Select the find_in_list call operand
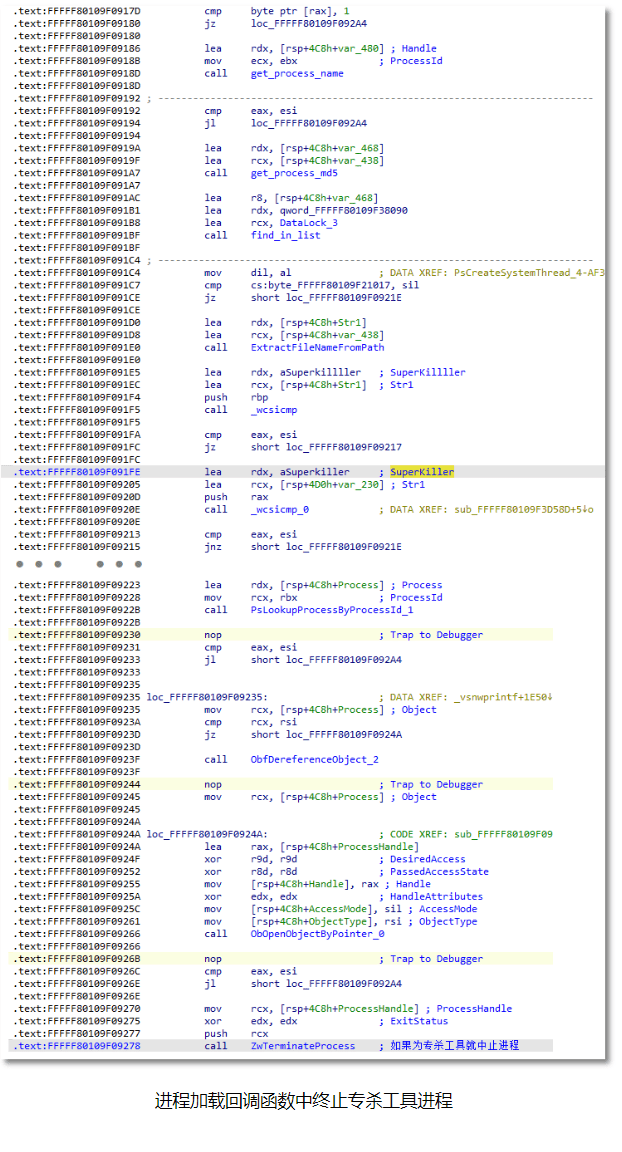622x1152 pixels. pos(285,236)
